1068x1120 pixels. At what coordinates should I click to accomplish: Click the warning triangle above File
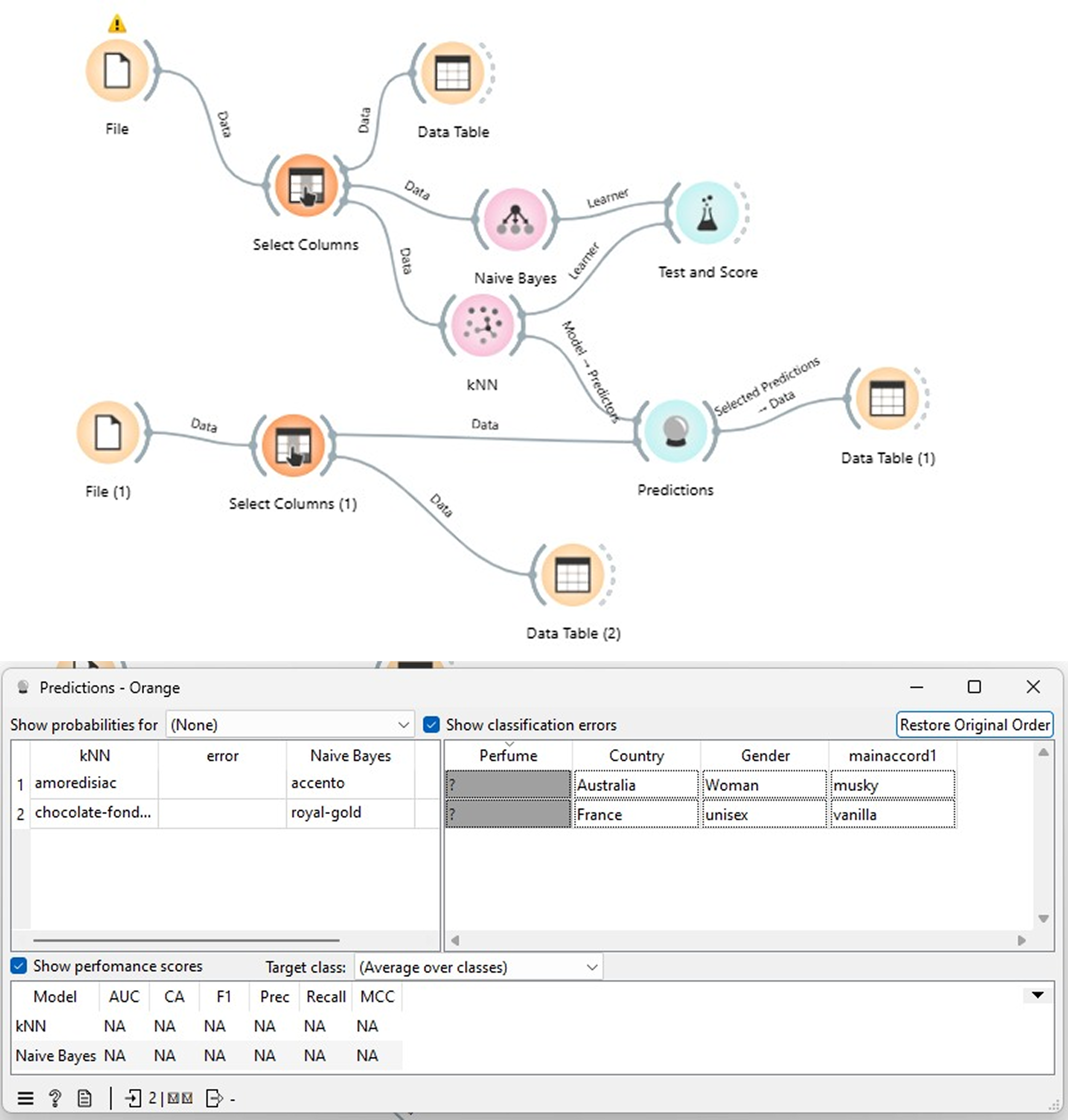[117, 24]
